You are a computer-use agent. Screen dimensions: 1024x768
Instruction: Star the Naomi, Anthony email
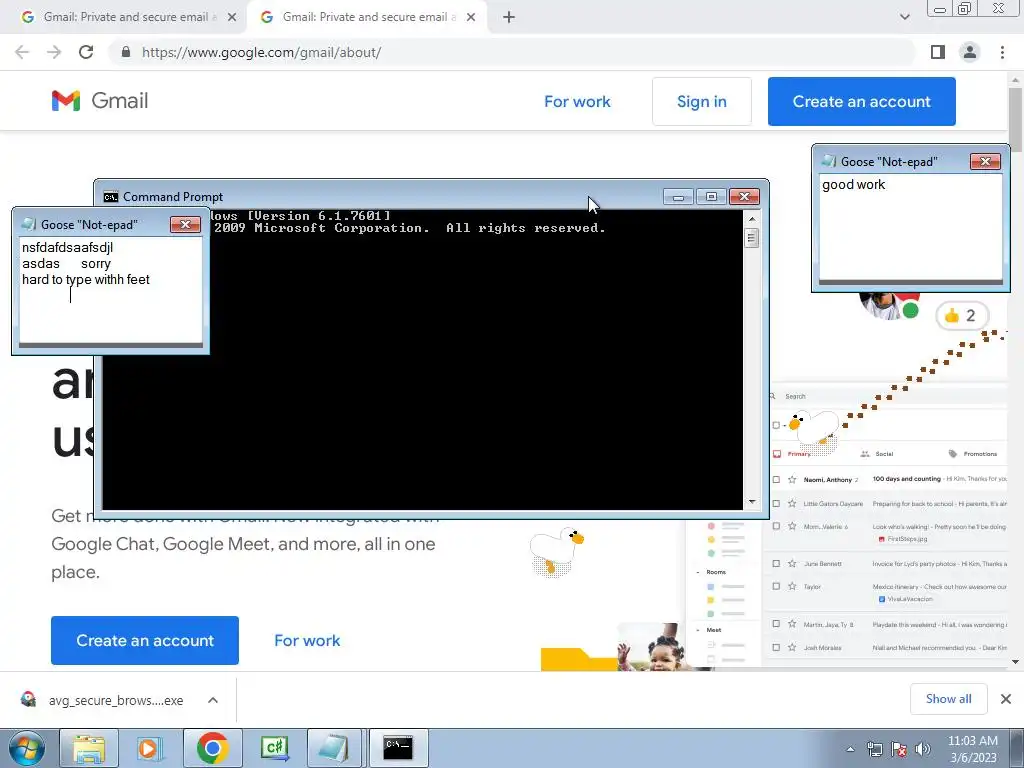tap(792, 479)
